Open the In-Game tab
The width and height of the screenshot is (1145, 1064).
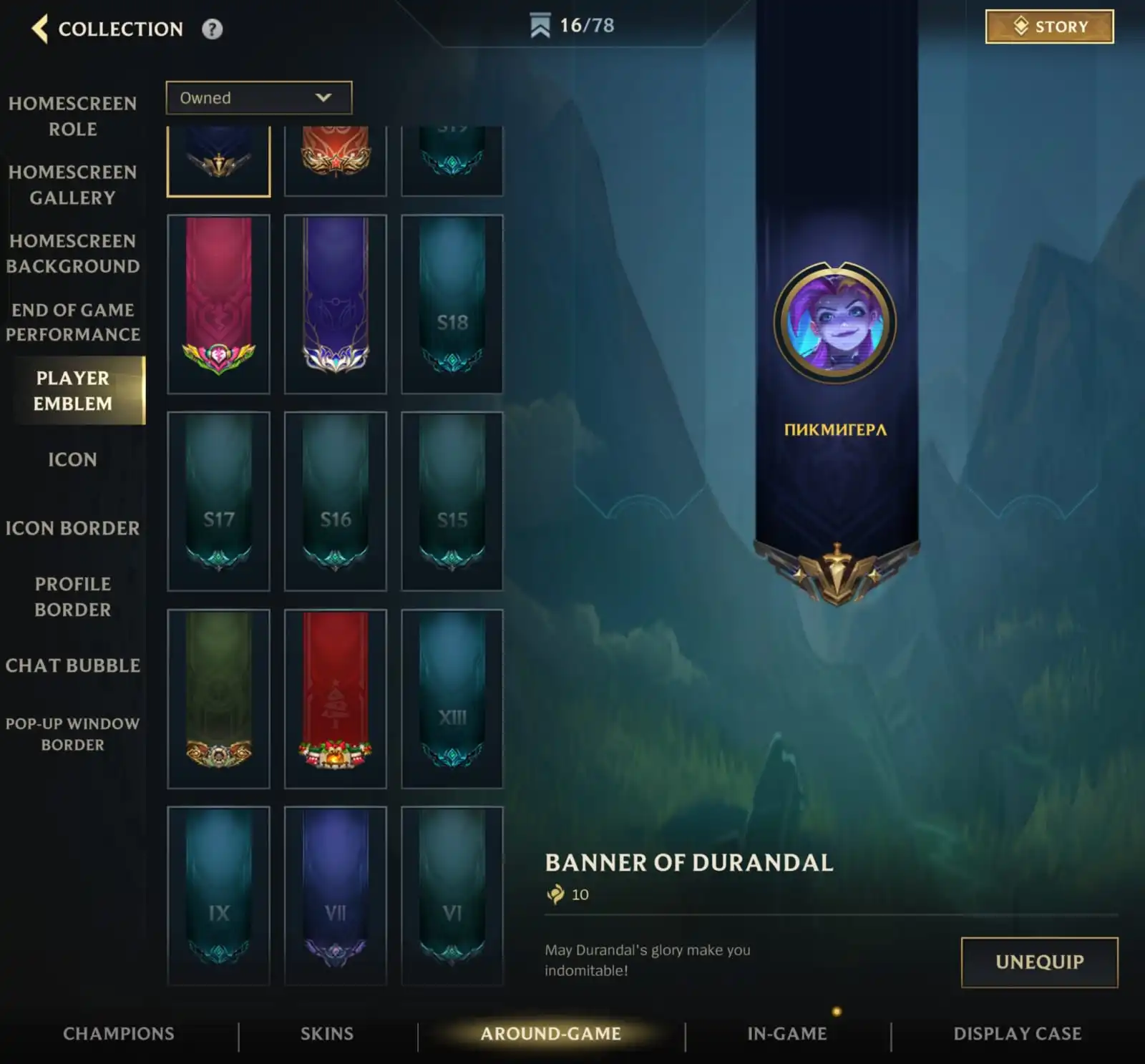click(x=787, y=1033)
